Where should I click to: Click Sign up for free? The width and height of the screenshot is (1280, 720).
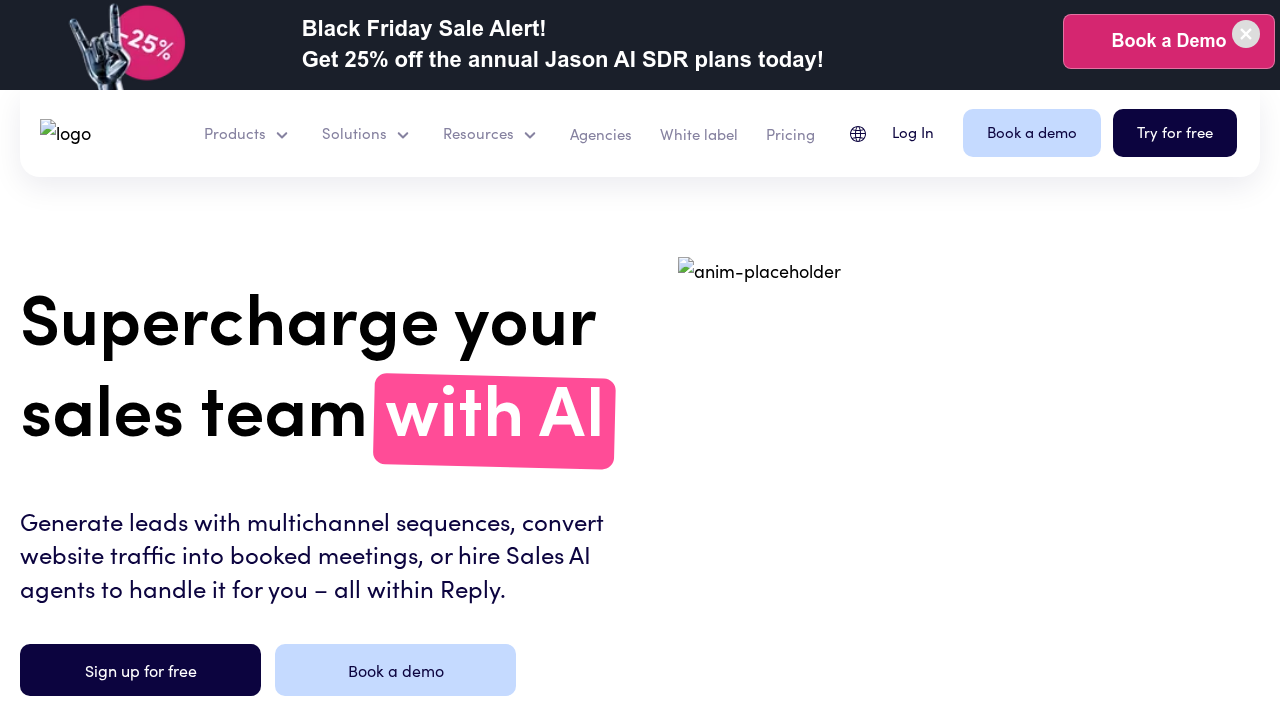140,670
